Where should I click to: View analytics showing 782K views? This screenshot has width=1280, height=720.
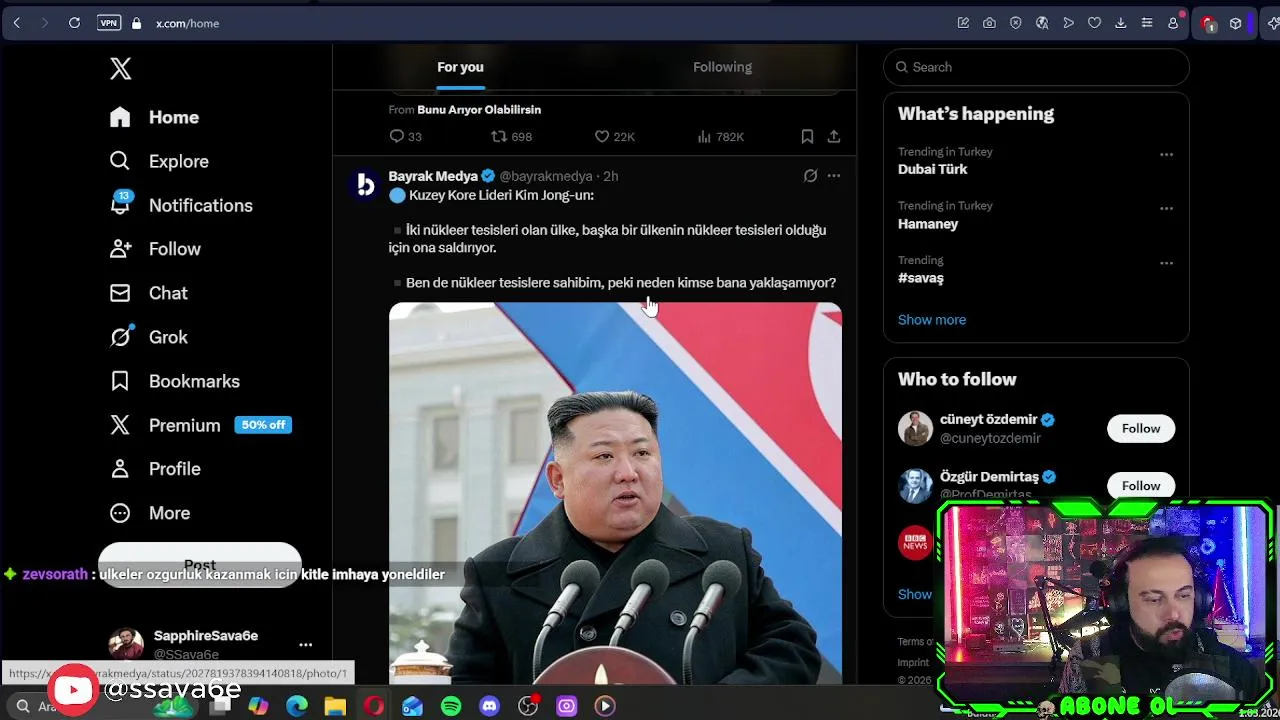(x=720, y=136)
